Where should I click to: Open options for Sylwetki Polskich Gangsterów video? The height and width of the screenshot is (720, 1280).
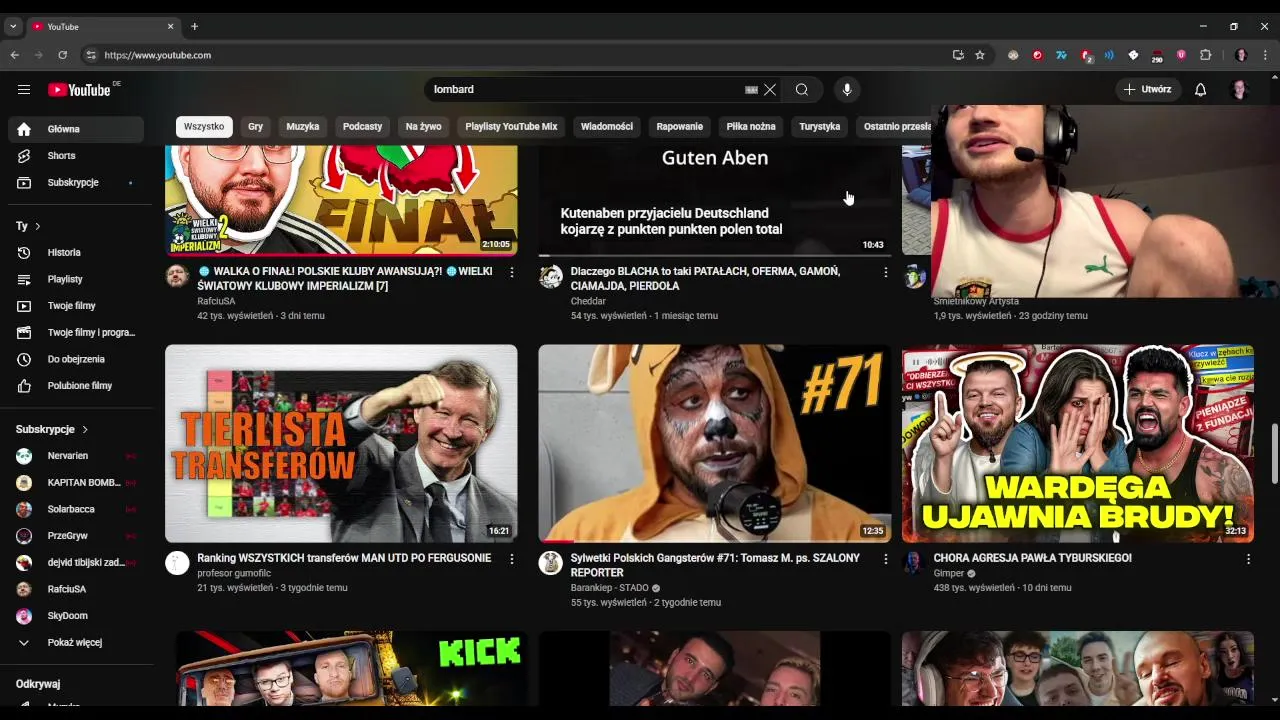tap(885, 559)
